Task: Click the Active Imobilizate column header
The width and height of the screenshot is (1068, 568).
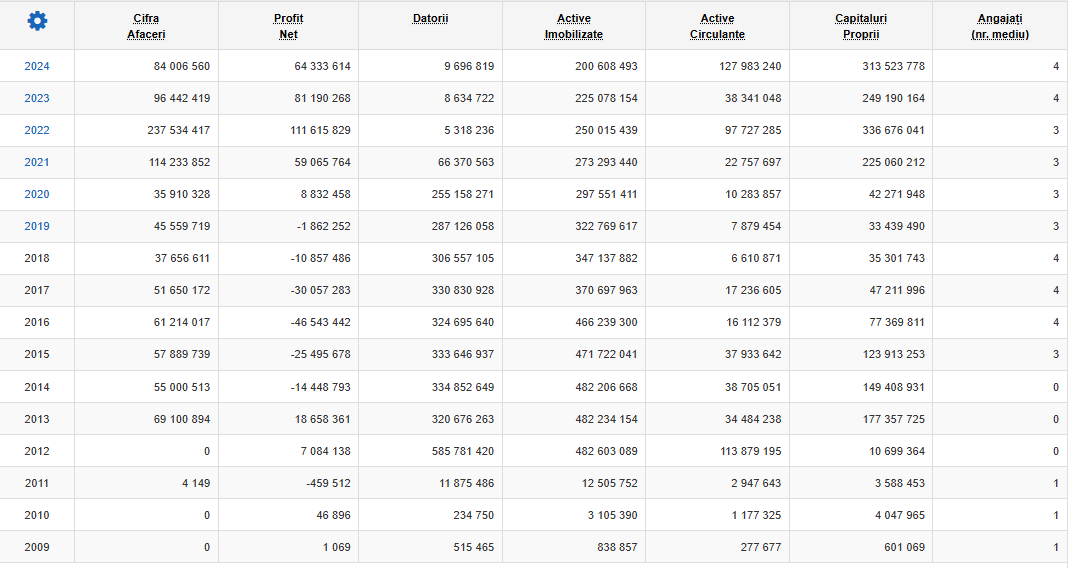Action: (574, 26)
